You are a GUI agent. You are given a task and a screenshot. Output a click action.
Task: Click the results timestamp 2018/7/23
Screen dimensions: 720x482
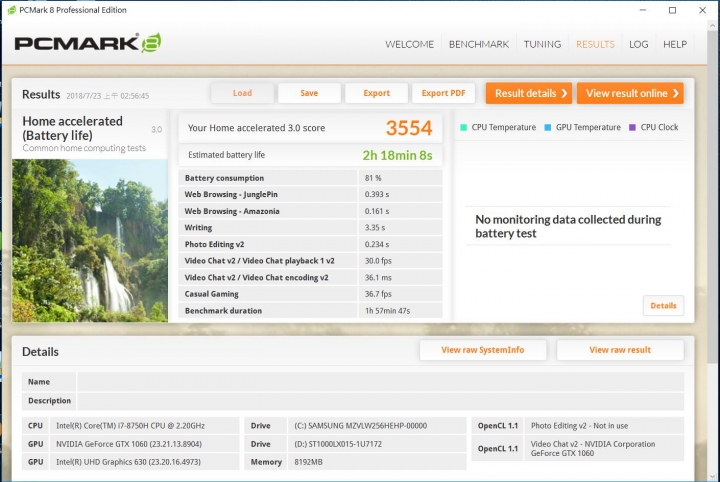coord(107,96)
